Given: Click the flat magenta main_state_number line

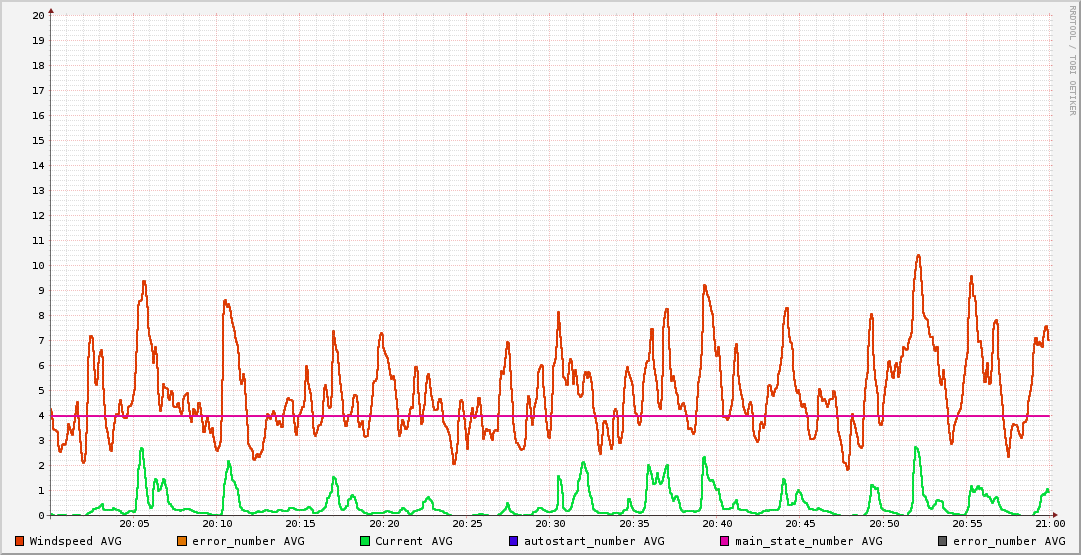Looking at the screenshot, I should (550, 416).
